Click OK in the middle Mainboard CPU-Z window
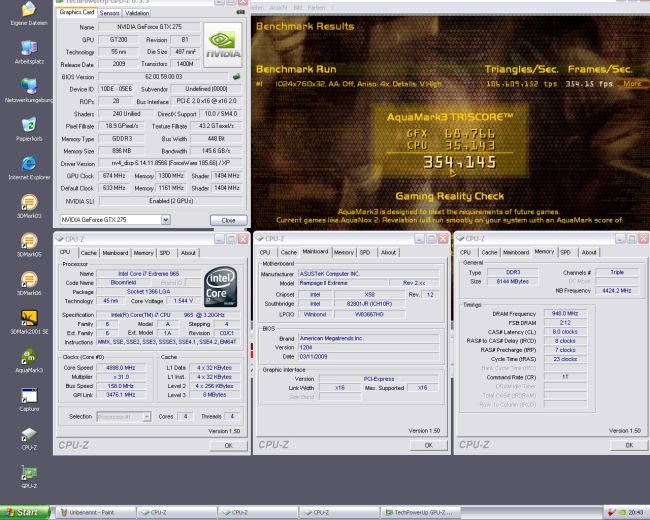This screenshot has height=520, width=650. tap(429, 445)
